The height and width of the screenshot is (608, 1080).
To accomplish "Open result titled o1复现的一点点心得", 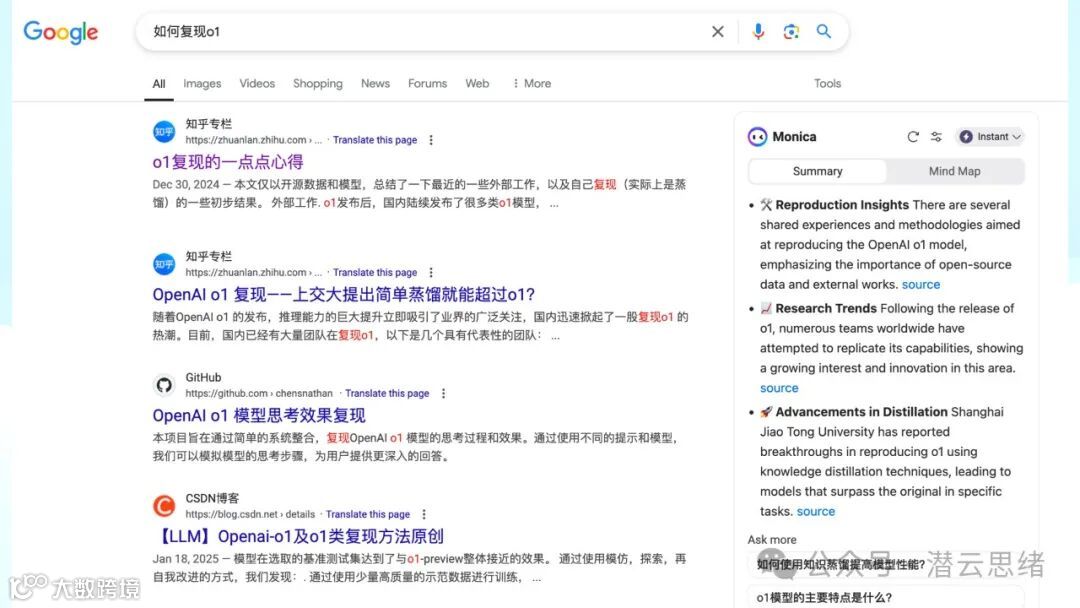I will (x=228, y=162).
